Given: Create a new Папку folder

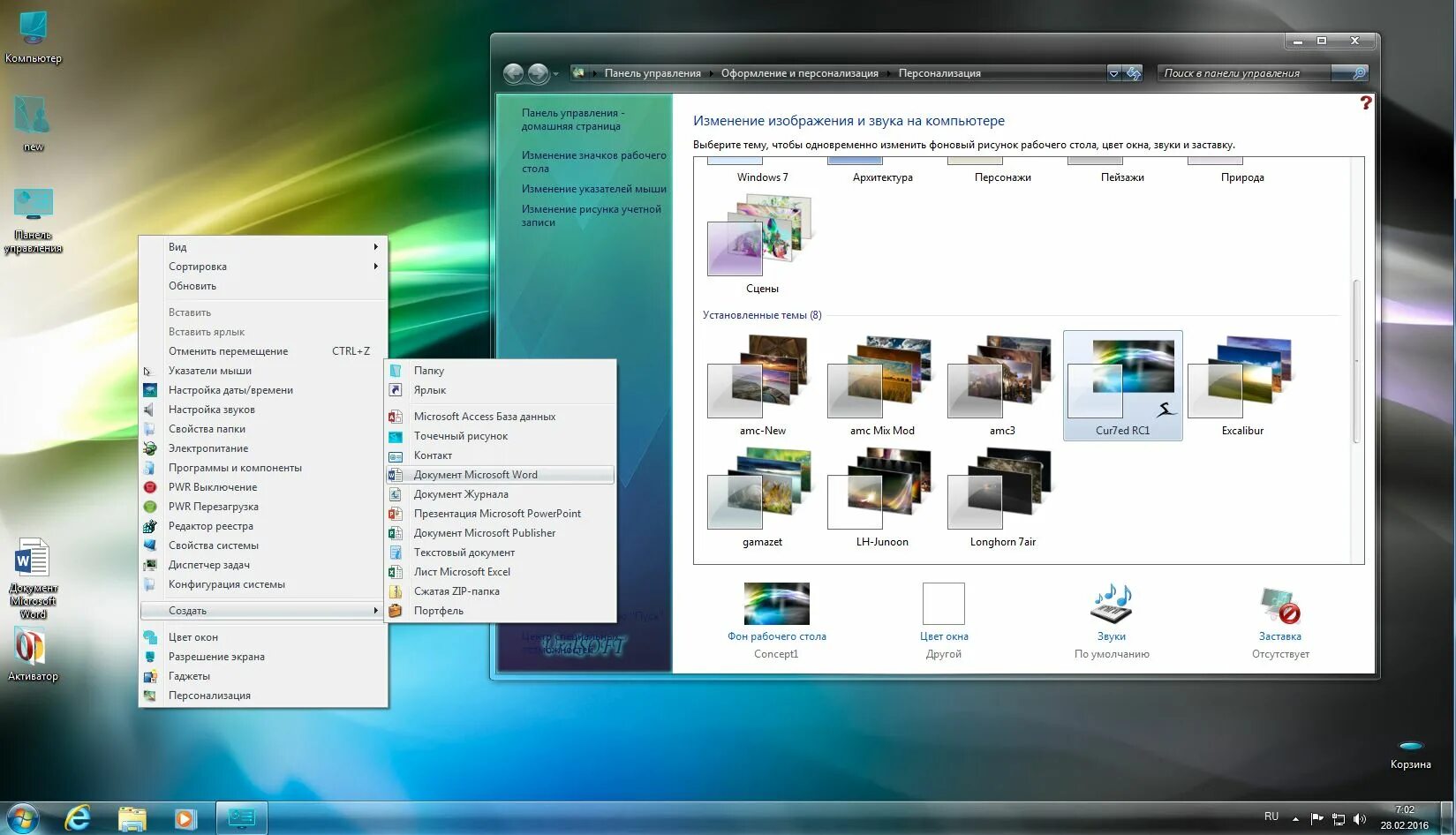Looking at the screenshot, I should click(x=501, y=371).
